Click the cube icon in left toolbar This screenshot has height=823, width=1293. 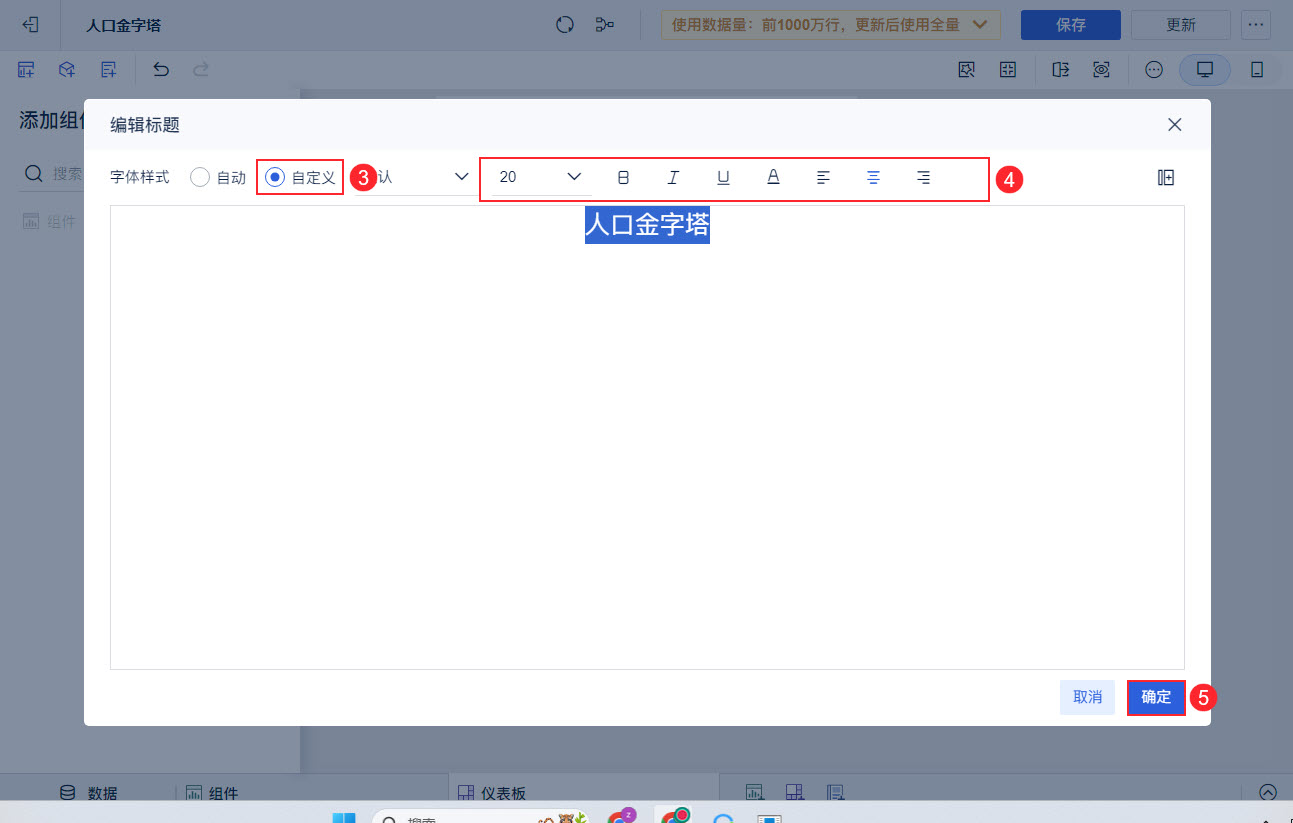pyautogui.click(x=67, y=70)
